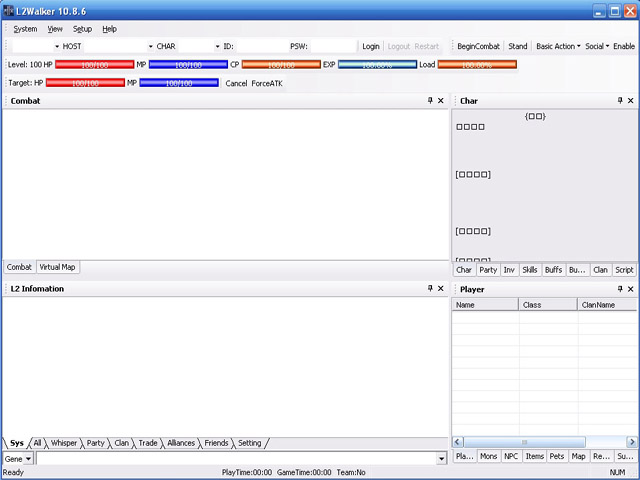Select the Setting chat tab
640x480 pixels.
249,443
